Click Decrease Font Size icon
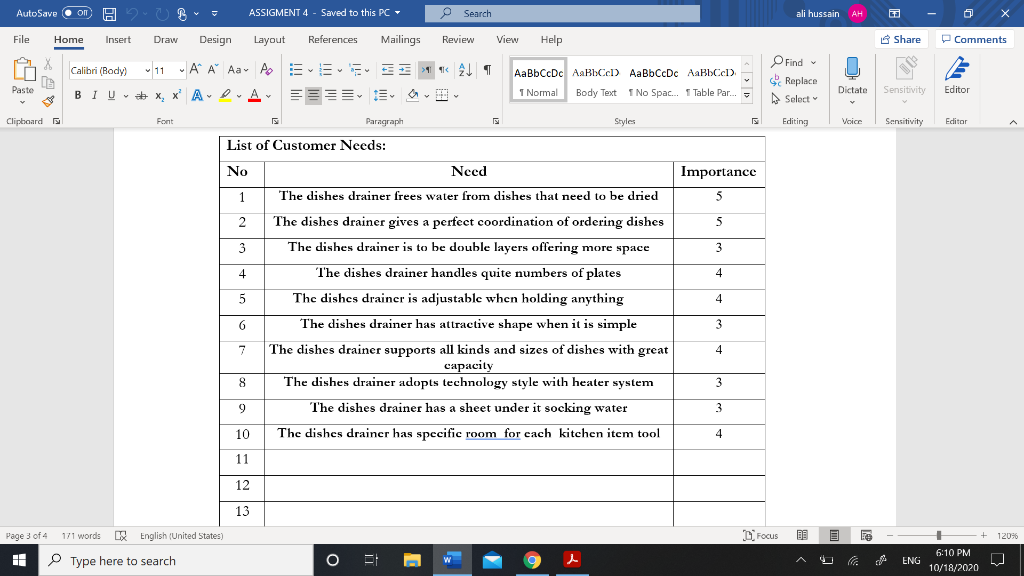This screenshot has height=576, width=1024. pos(213,69)
